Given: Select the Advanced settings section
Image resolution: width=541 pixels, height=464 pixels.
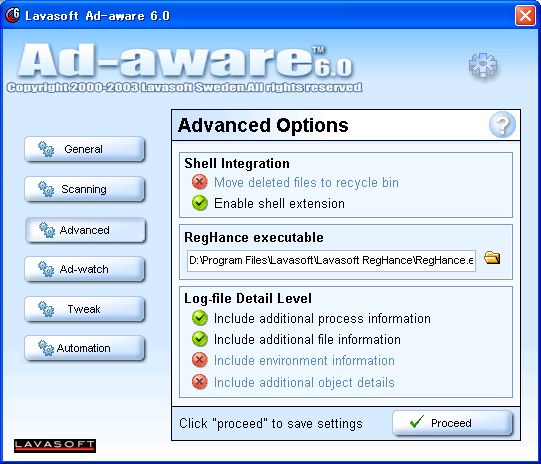Looking at the screenshot, I should click(x=85, y=230).
